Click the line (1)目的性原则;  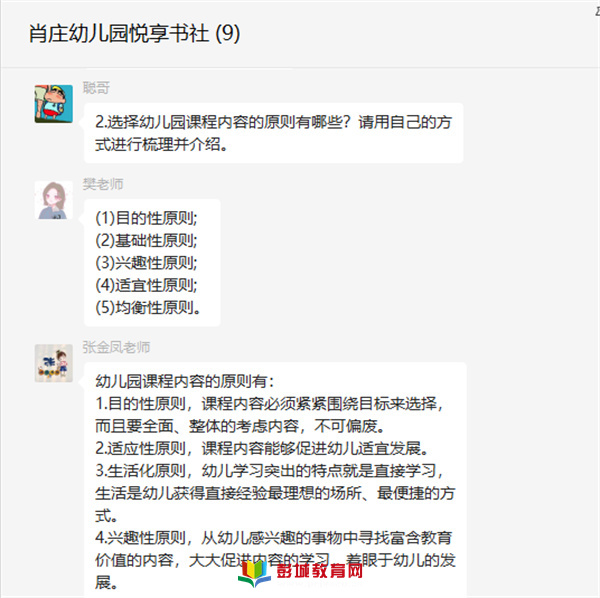[x=146, y=218]
